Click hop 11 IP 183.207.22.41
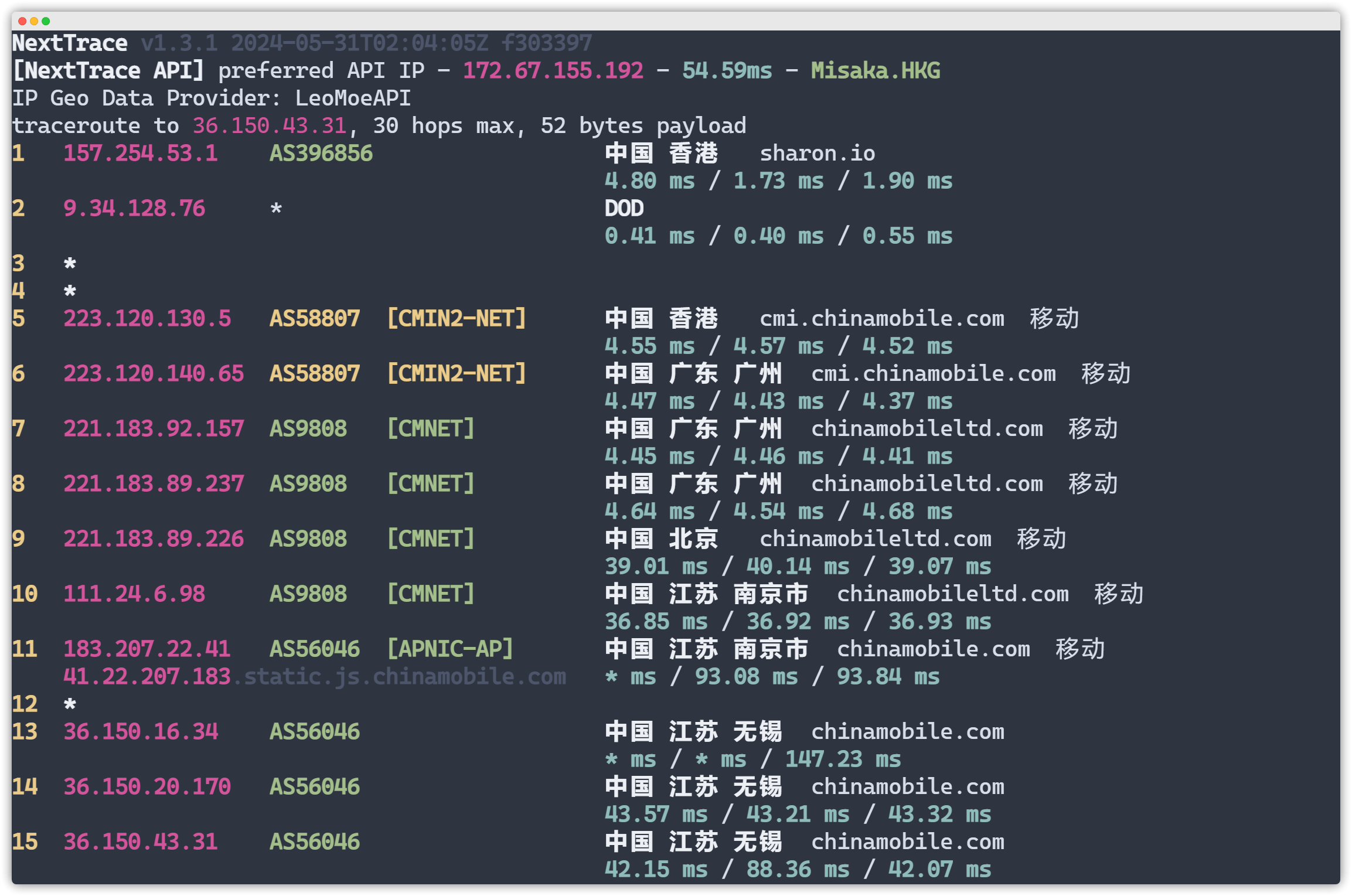 click(147, 649)
